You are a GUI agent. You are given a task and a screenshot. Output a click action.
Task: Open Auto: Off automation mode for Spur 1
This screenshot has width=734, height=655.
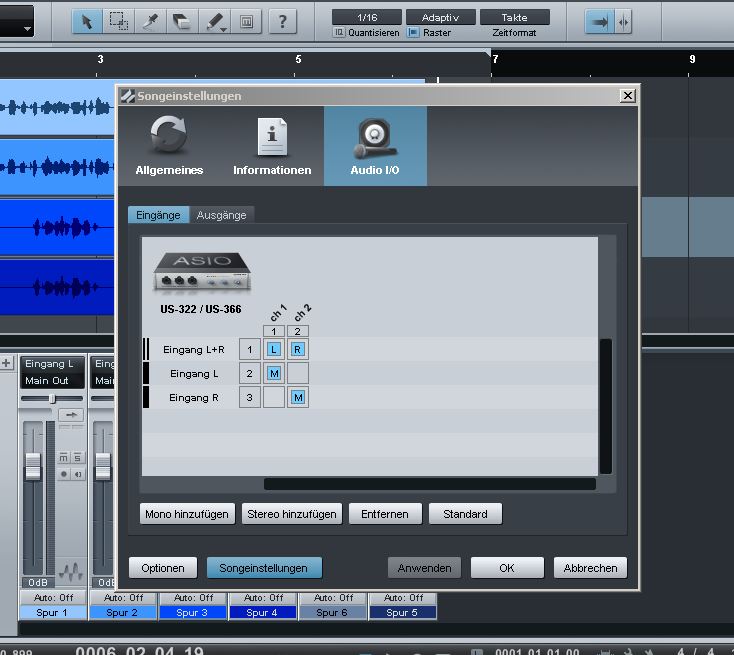(53, 598)
